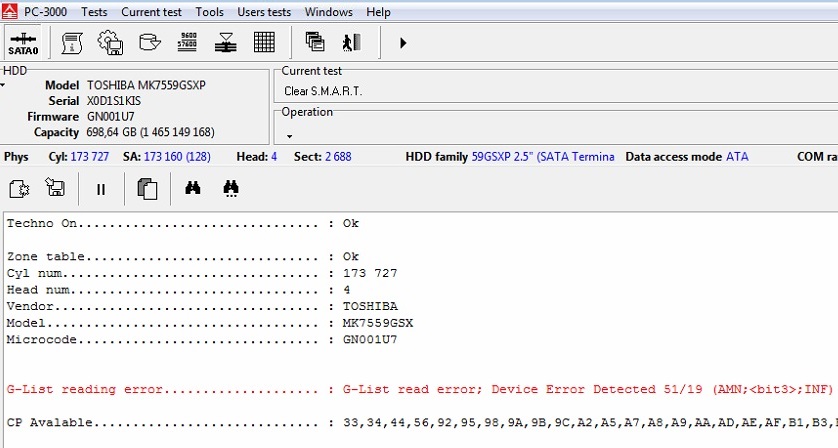Pause the test via log toolbar
This screenshot has width=838, height=448.
(101, 188)
